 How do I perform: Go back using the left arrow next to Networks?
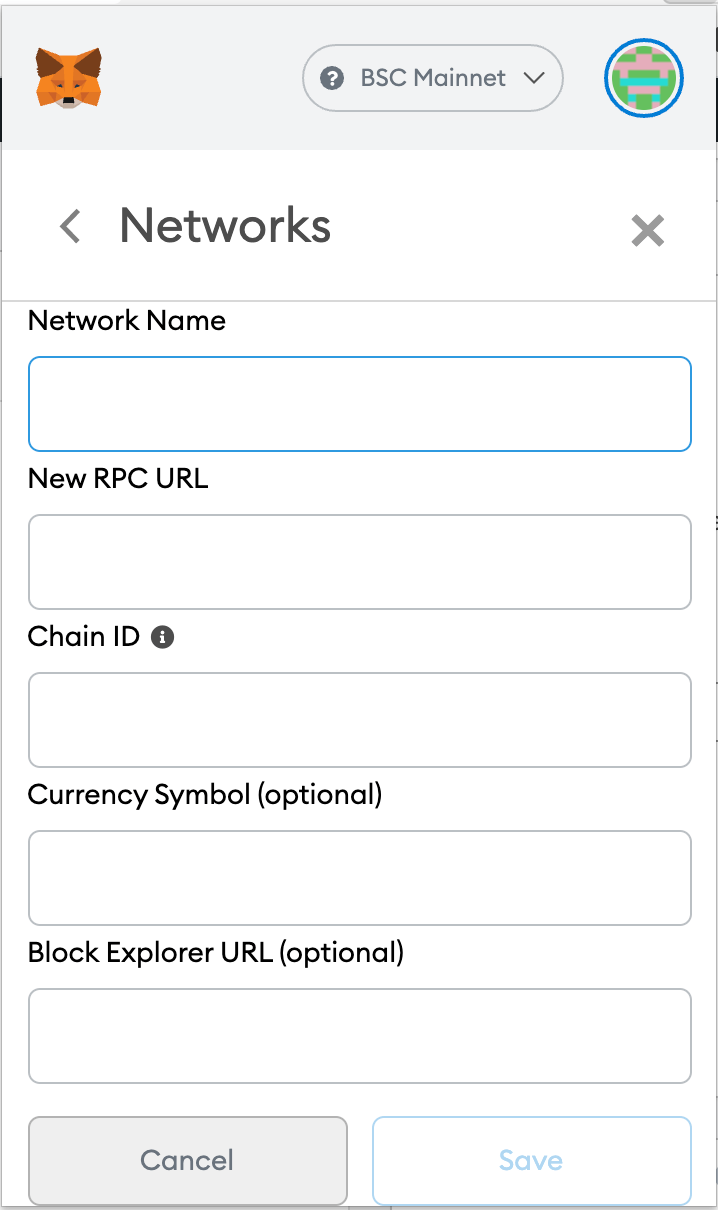coord(69,226)
